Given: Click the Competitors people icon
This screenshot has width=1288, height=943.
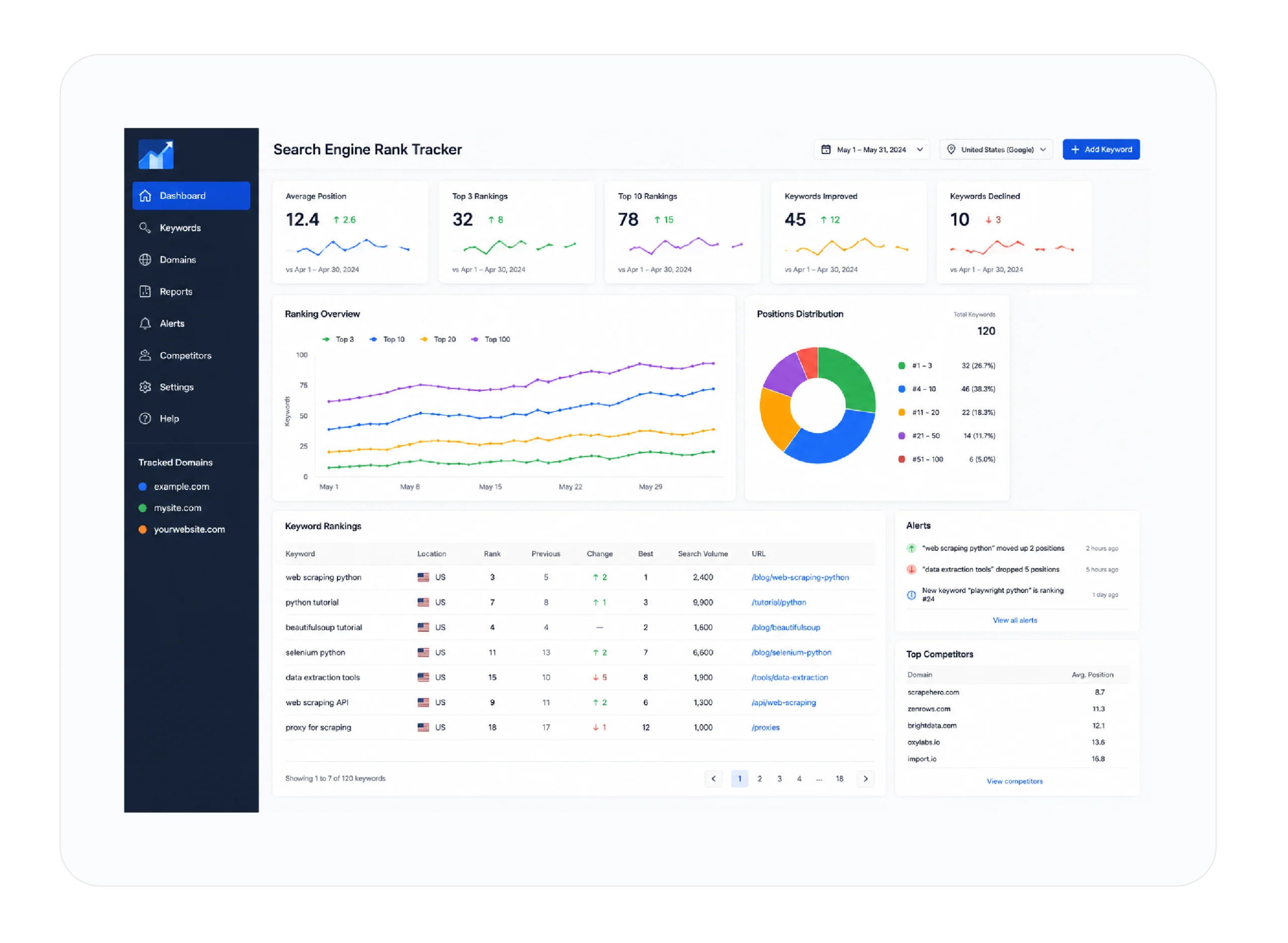Looking at the screenshot, I should pos(145,356).
